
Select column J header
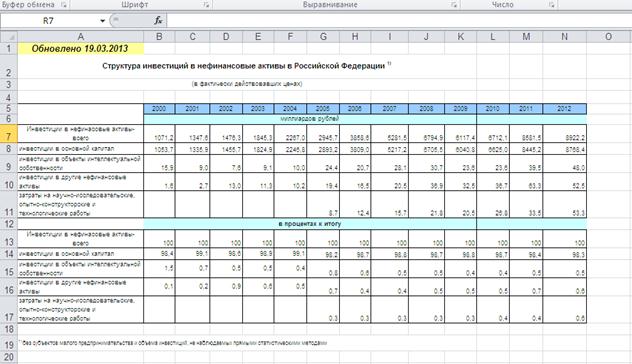[426, 37]
